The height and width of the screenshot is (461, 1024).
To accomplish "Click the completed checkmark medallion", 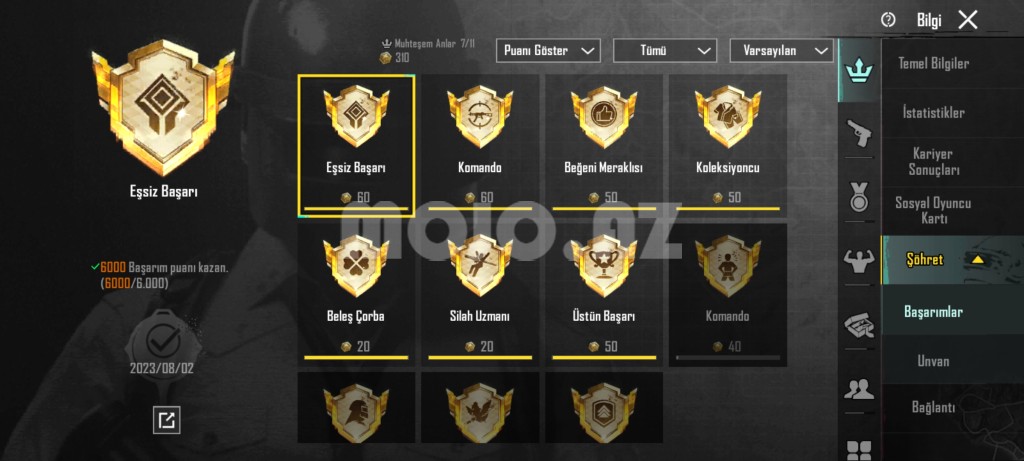I will click(162, 340).
